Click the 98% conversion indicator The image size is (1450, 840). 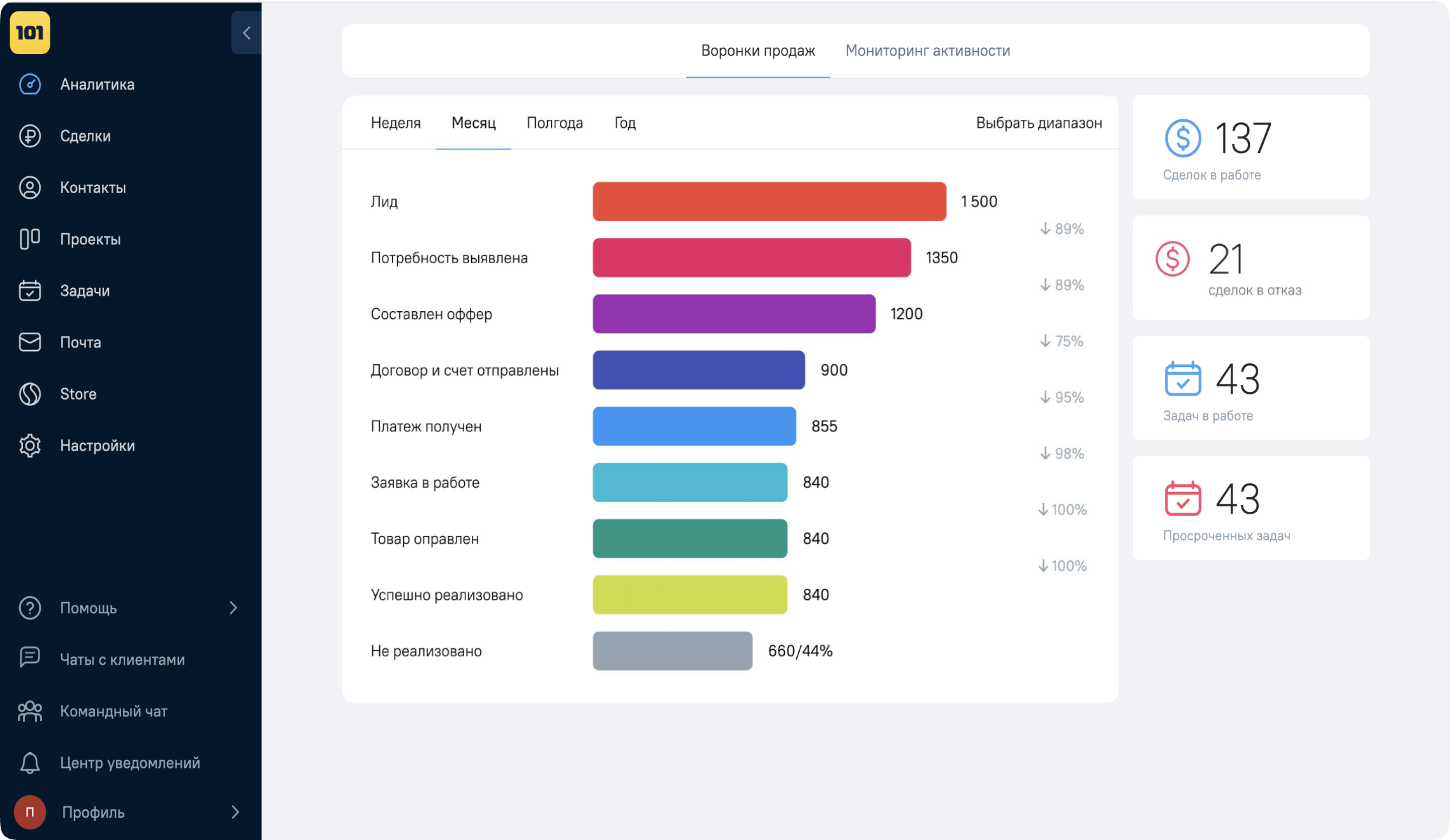[1062, 454]
